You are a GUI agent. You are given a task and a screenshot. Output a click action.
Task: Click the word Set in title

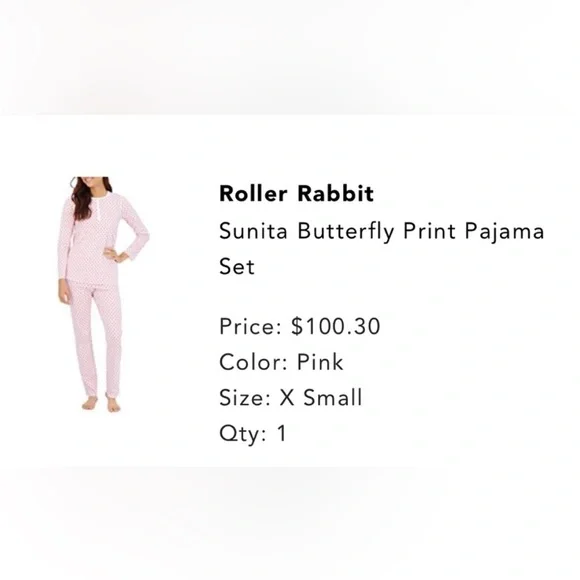click(x=237, y=266)
